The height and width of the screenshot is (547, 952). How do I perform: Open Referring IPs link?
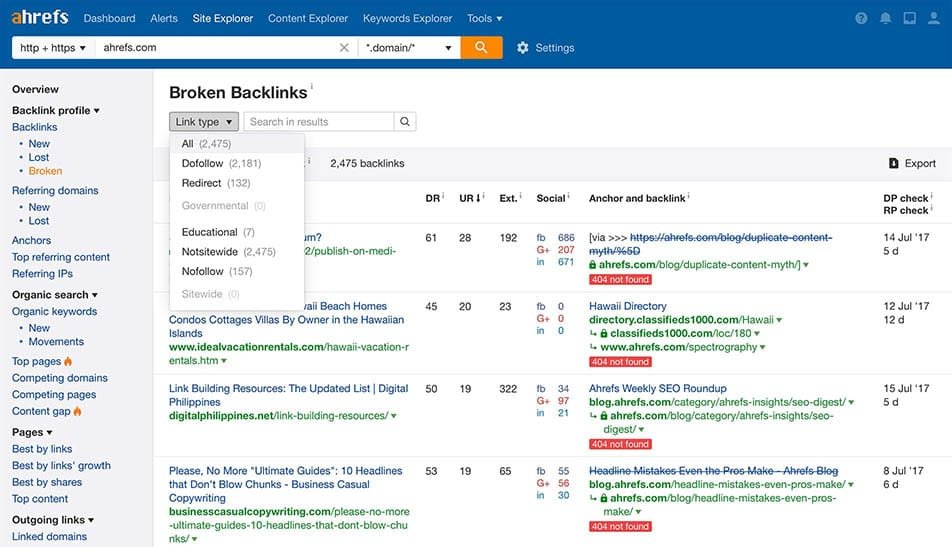42,274
